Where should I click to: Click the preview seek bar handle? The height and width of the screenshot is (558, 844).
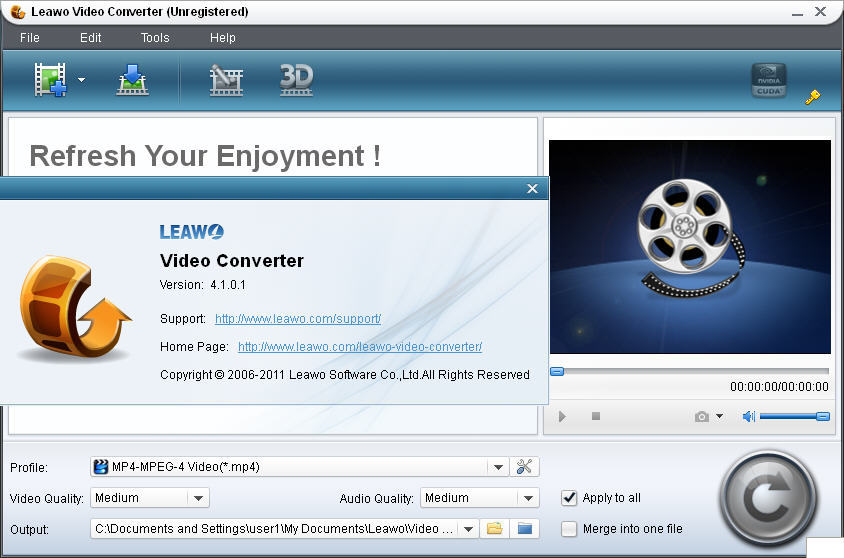[x=557, y=371]
